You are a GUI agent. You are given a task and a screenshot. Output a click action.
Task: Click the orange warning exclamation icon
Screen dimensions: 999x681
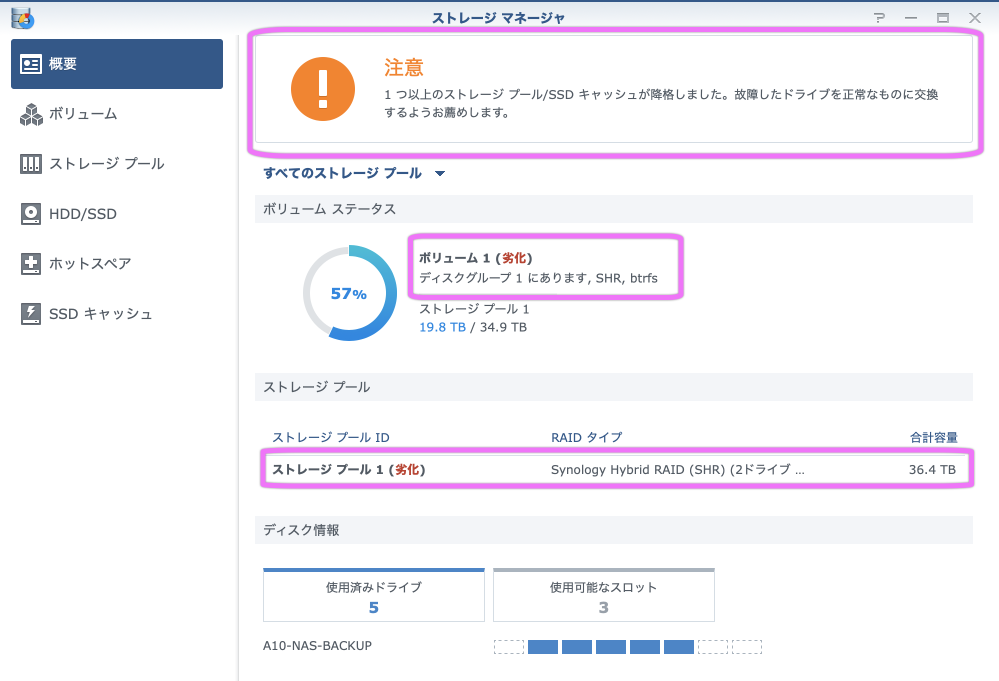click(x=323, y=88)
